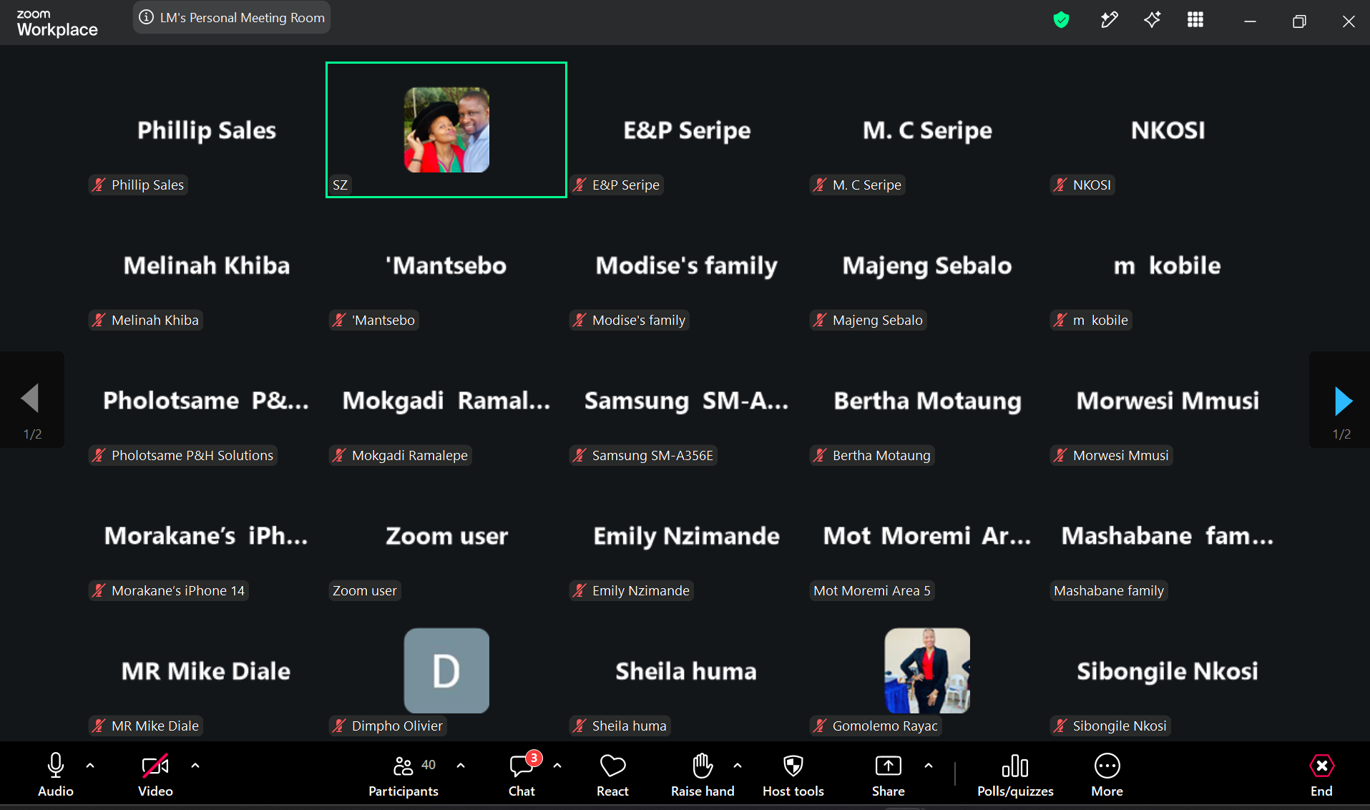
Task: Click muted mic icon beside Melinah Khiba
Action: [x=99, y=320]
